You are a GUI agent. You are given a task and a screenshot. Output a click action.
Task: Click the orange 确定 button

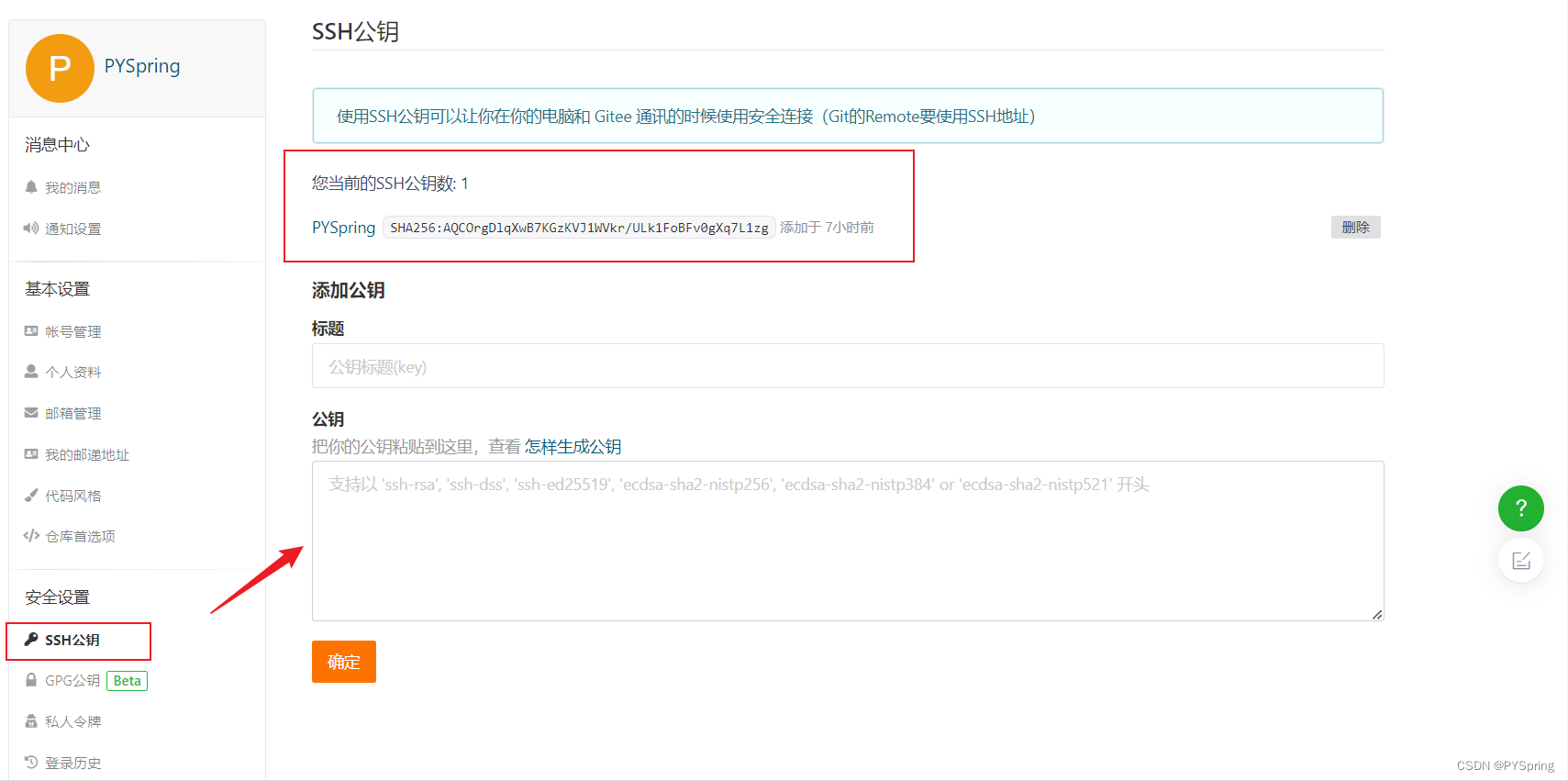coord(344,662)
